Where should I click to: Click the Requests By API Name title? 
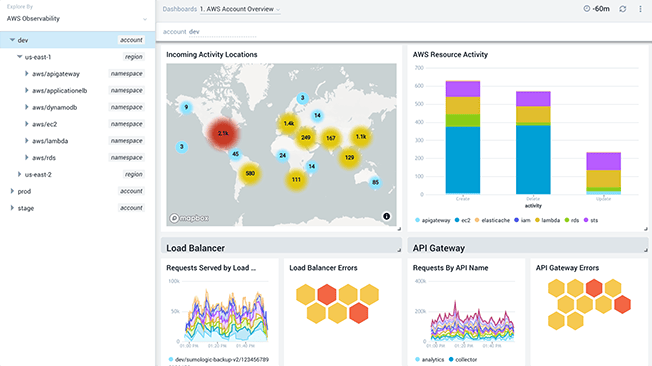click(x=450, y=268)
